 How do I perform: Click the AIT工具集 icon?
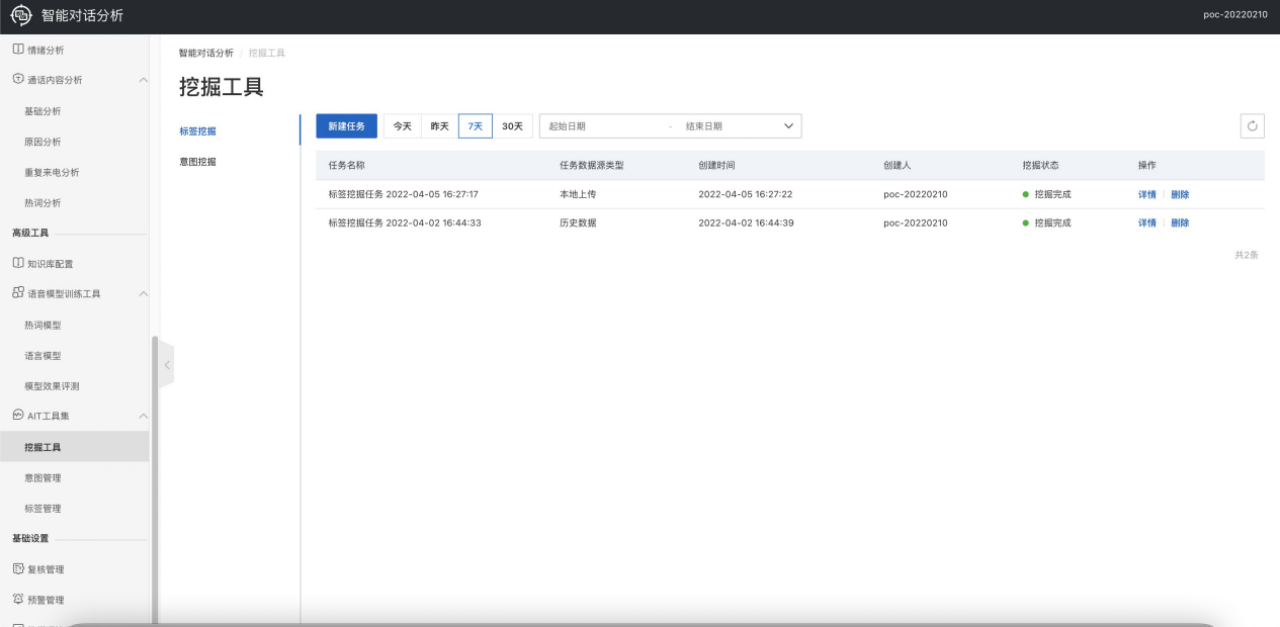coord(18,415)
